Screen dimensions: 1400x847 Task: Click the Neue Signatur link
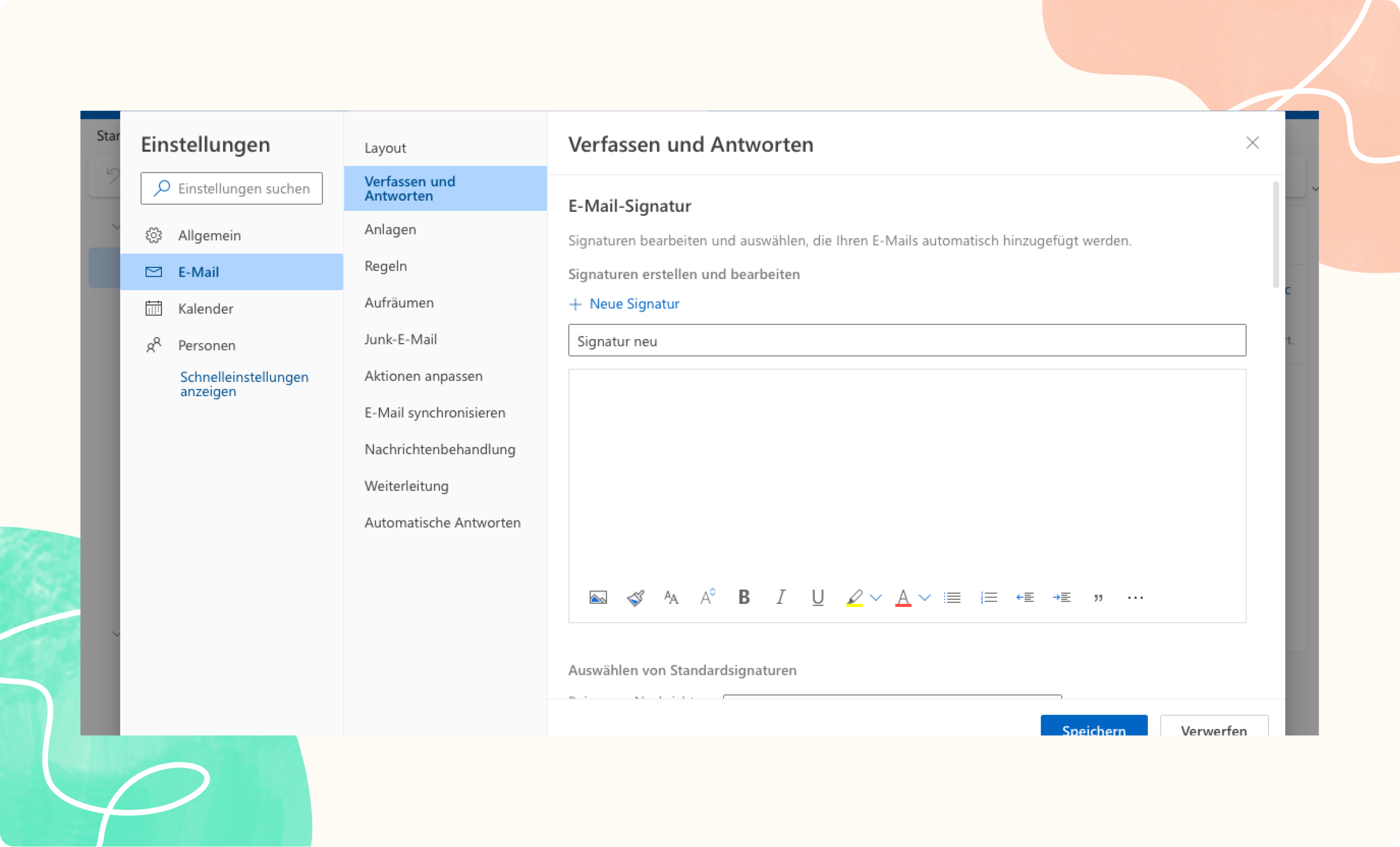point(634,304)
